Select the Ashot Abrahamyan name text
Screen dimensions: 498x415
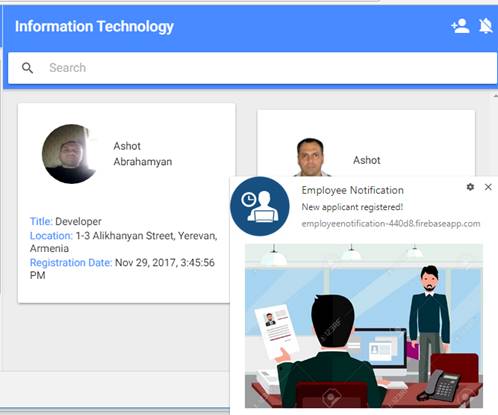(143, 154)
